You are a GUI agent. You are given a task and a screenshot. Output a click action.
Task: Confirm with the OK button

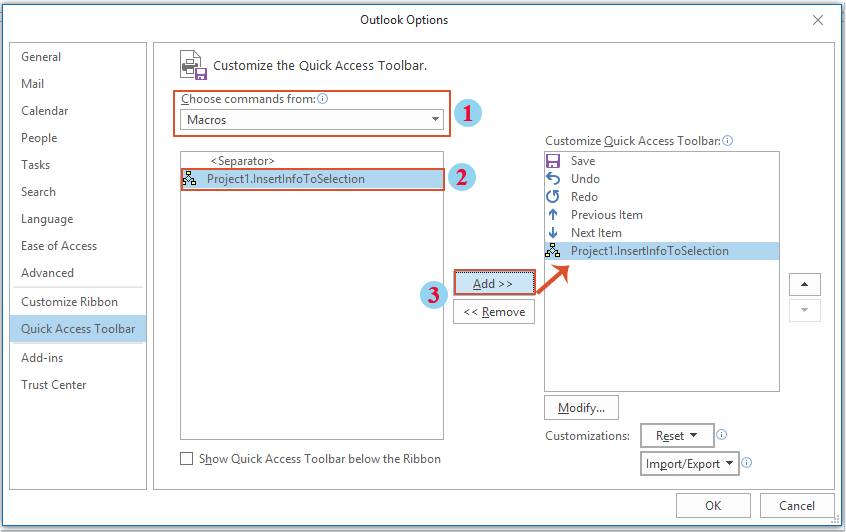click(713, 506)
